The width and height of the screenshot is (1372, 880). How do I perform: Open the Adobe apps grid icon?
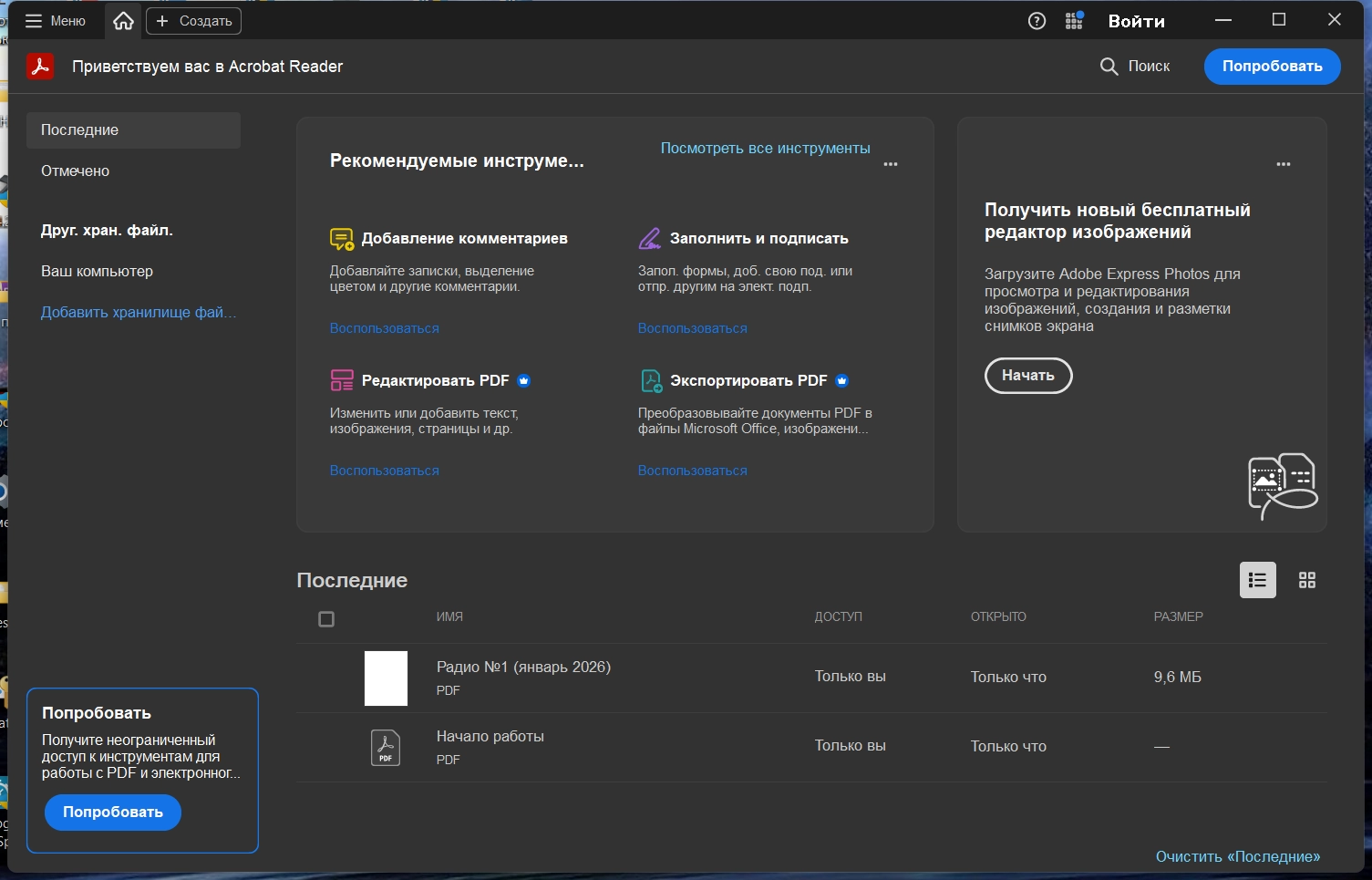(x=1074, y=21)
